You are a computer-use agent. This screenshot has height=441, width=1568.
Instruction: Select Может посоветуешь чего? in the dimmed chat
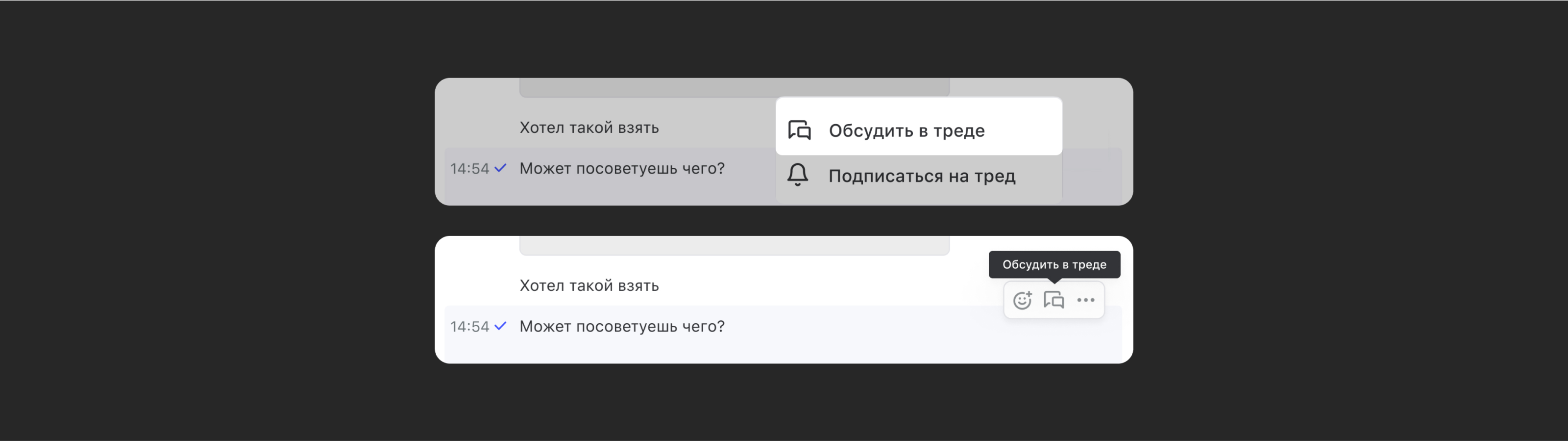(x=621, y=168)
